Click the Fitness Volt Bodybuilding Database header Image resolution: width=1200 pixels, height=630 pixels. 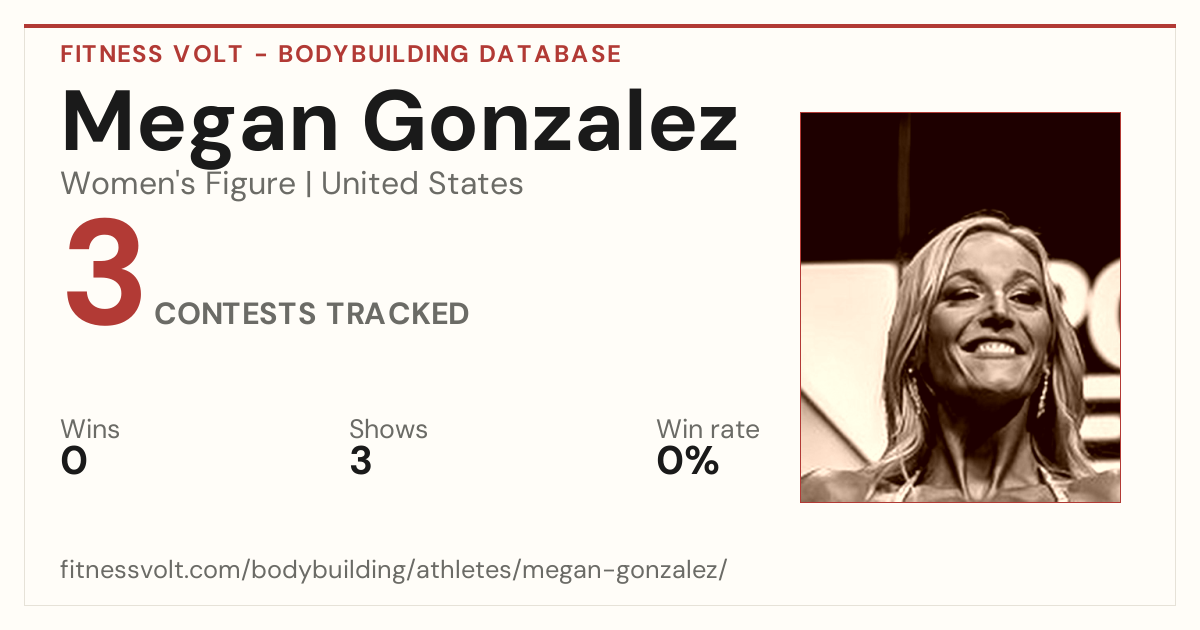point(341,54)
